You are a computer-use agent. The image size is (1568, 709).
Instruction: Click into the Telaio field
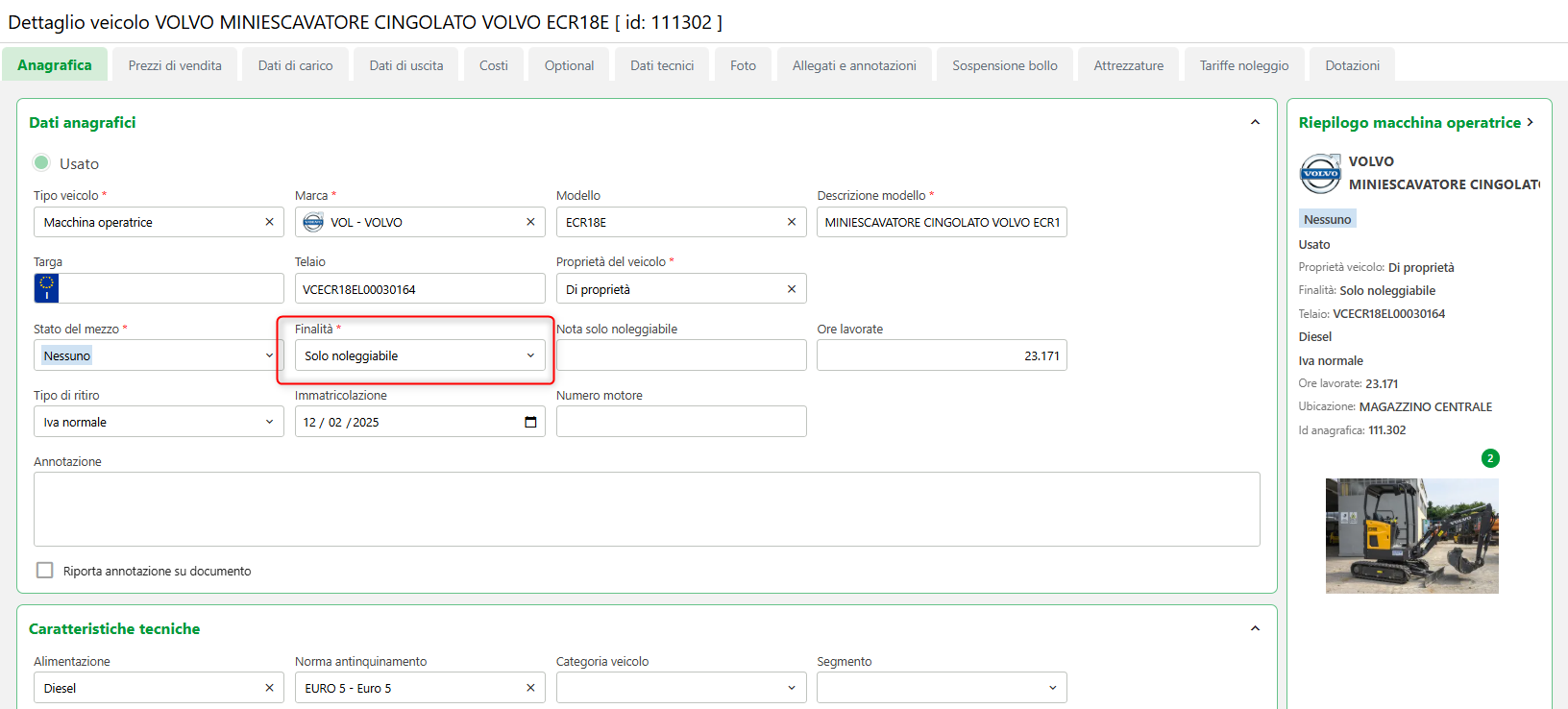420,288
